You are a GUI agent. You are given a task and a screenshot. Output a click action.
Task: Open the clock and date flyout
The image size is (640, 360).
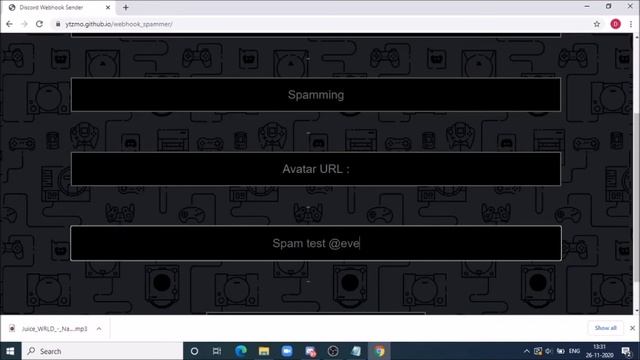coord(600,351)
